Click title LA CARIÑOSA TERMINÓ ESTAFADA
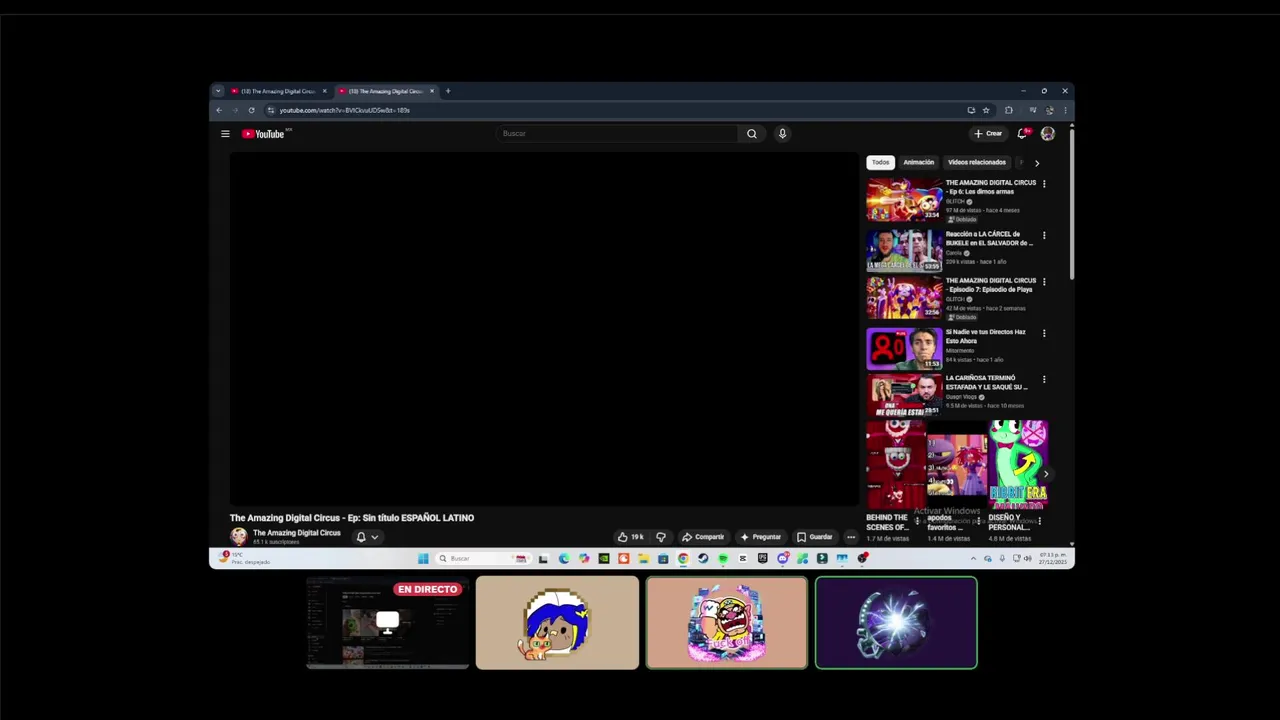Viewport: 1280px width, 720px height. point(987,382)
